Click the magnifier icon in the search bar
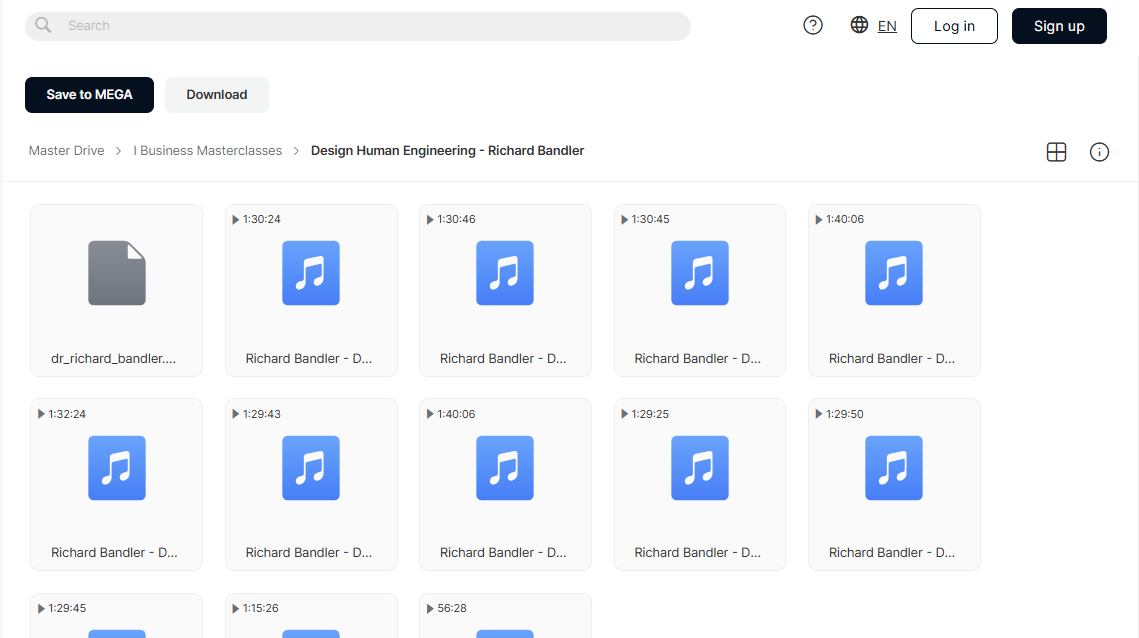 point(44,25)
